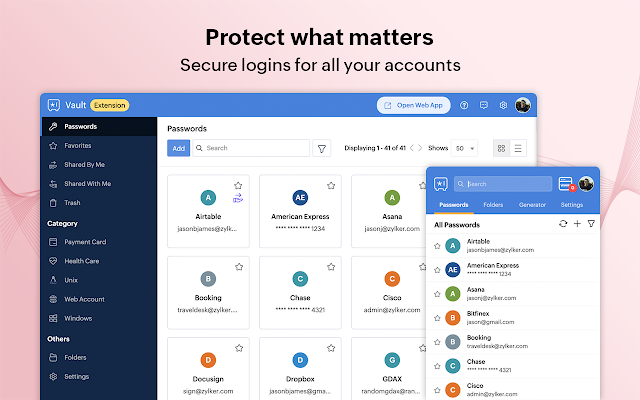Open the settings gear in Vault header
The height and width of the screenshot is (400, 640).
(x=503, y=105)
